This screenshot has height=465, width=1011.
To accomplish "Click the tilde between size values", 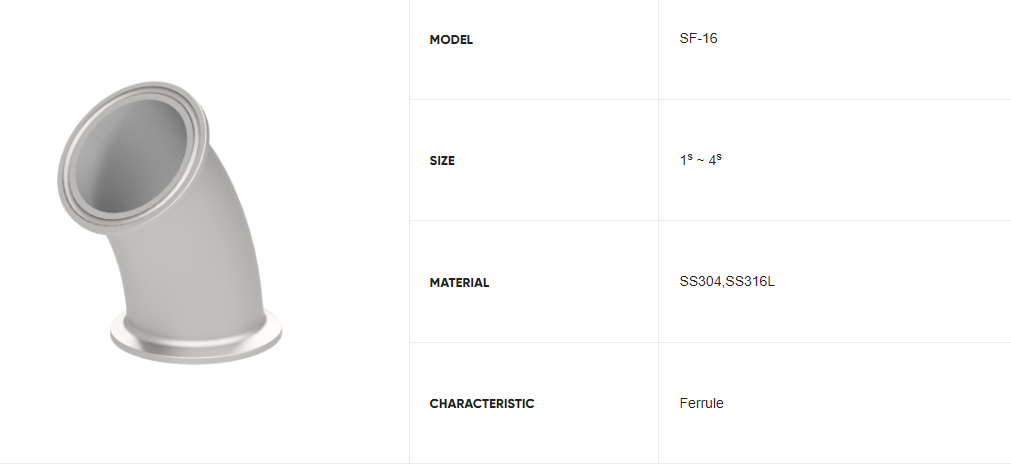I will [x=701, y=161].
